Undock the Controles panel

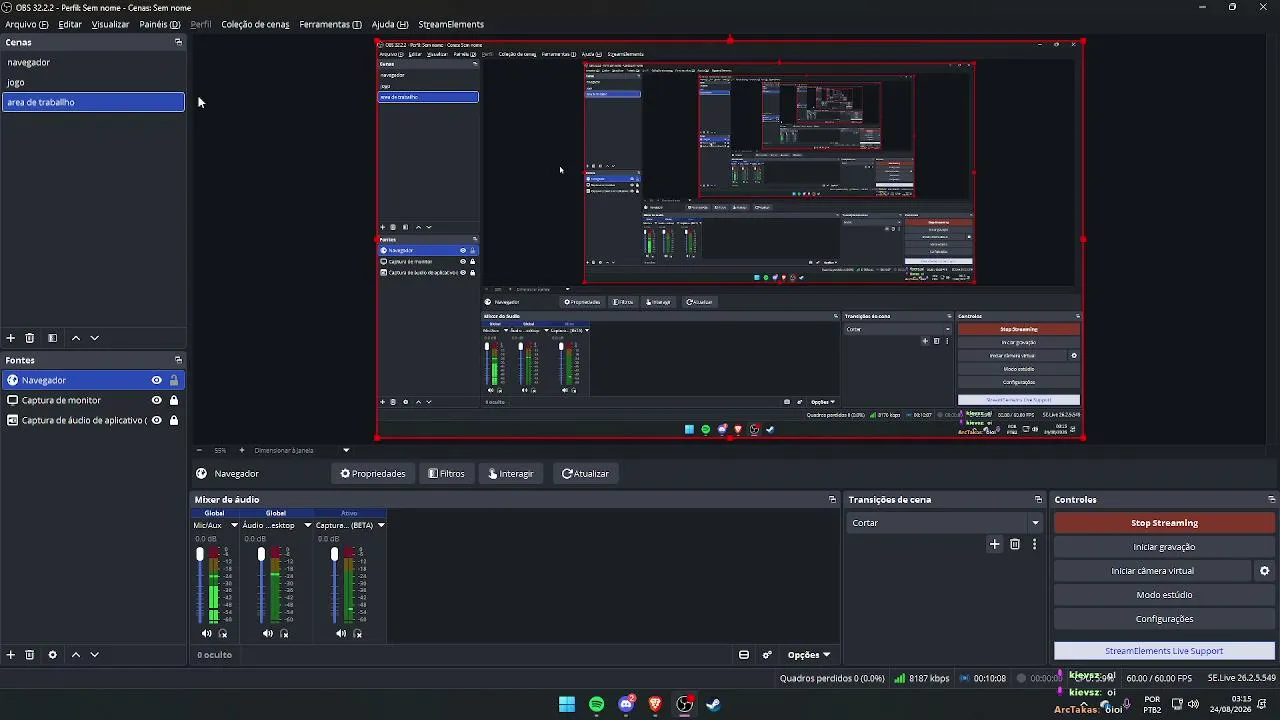pyautogui.click(x=1272, y=500)
